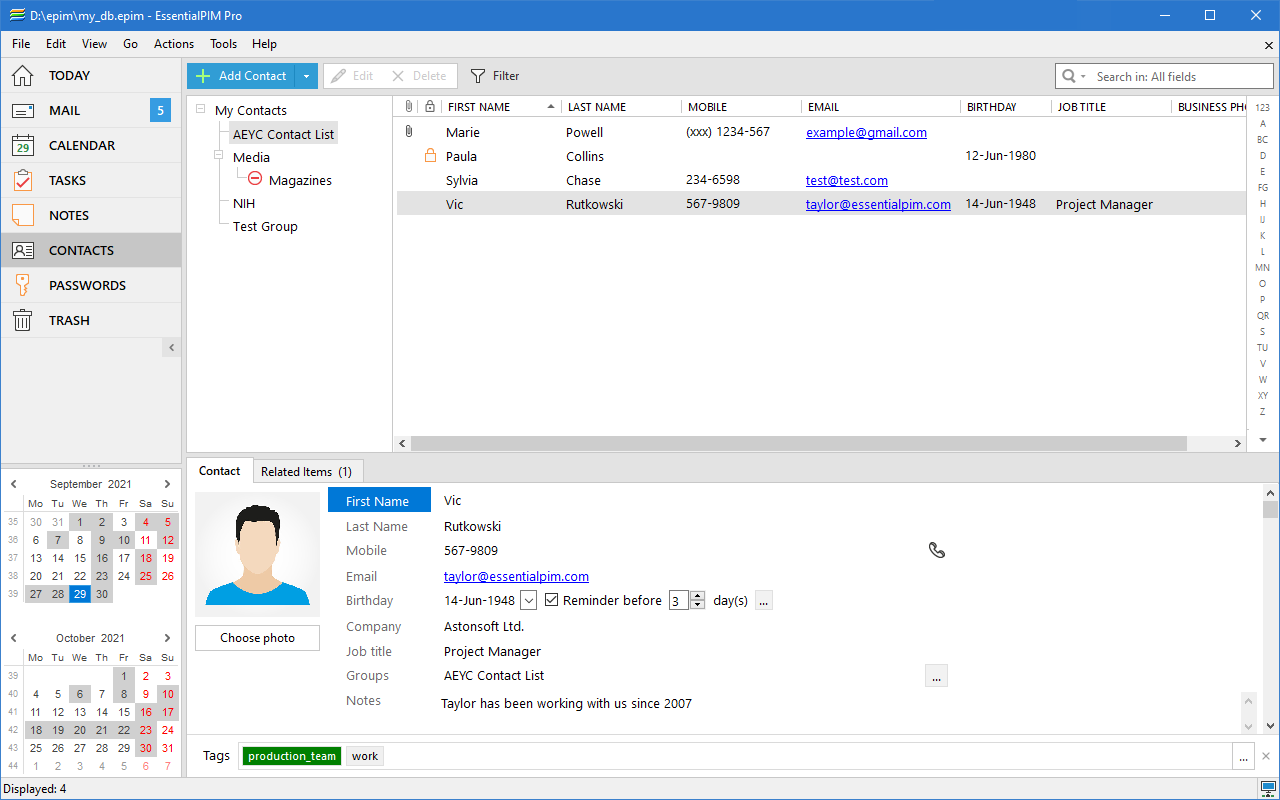Open the Passwords key icon
The width and height of the screenshot is (1280, 800).
click(23, 286)
